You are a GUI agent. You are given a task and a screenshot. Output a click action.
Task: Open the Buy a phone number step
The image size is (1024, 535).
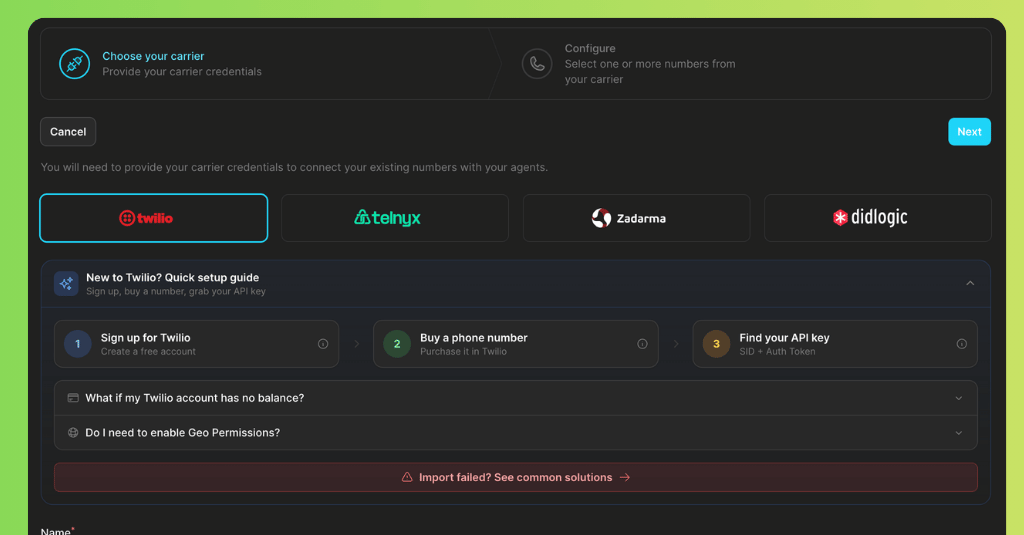516,344
